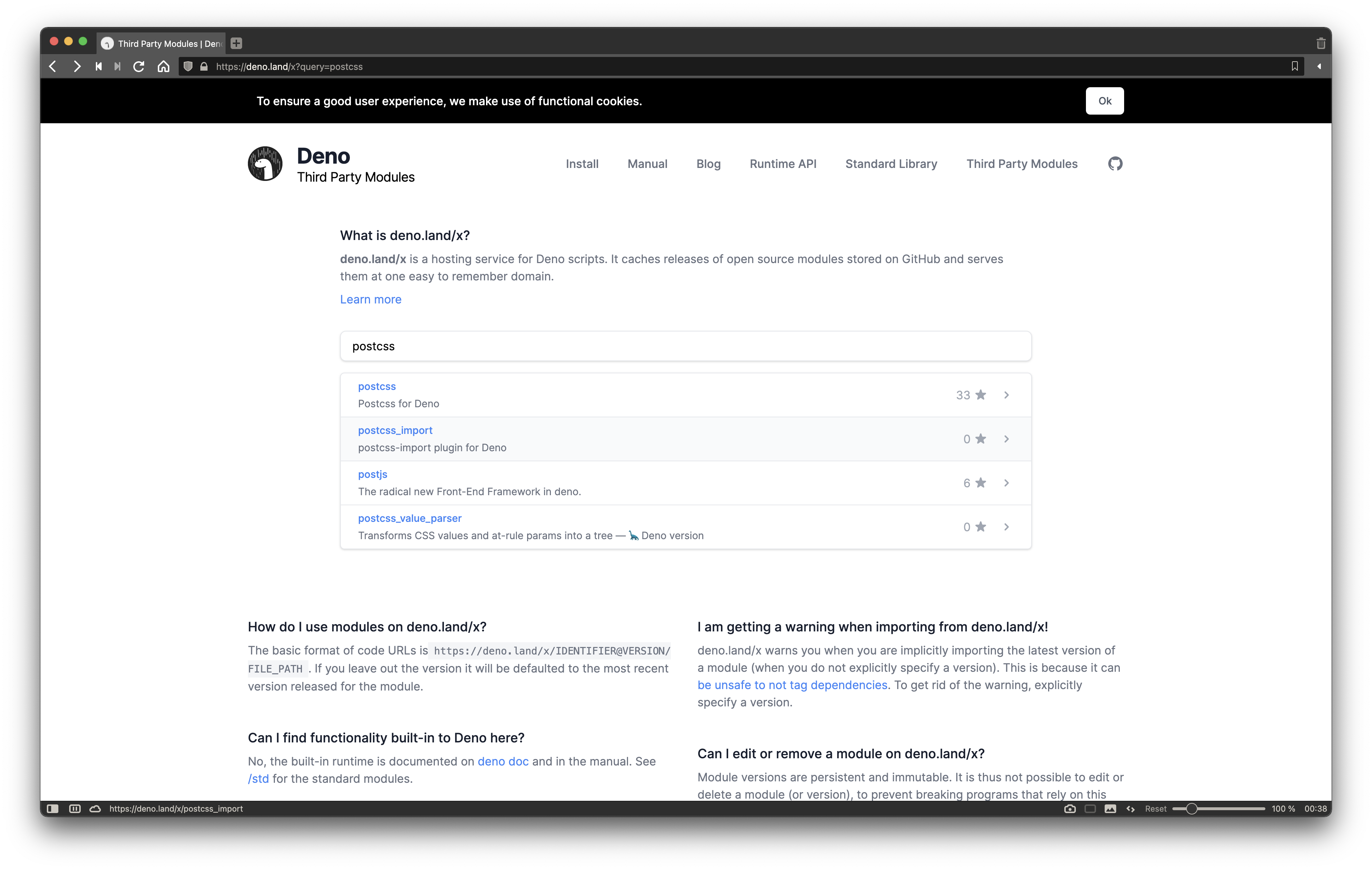Viewport: 1372px width, 870px height.
Task: Click the Deno dinosaur logo
Action: click(265, 164)
